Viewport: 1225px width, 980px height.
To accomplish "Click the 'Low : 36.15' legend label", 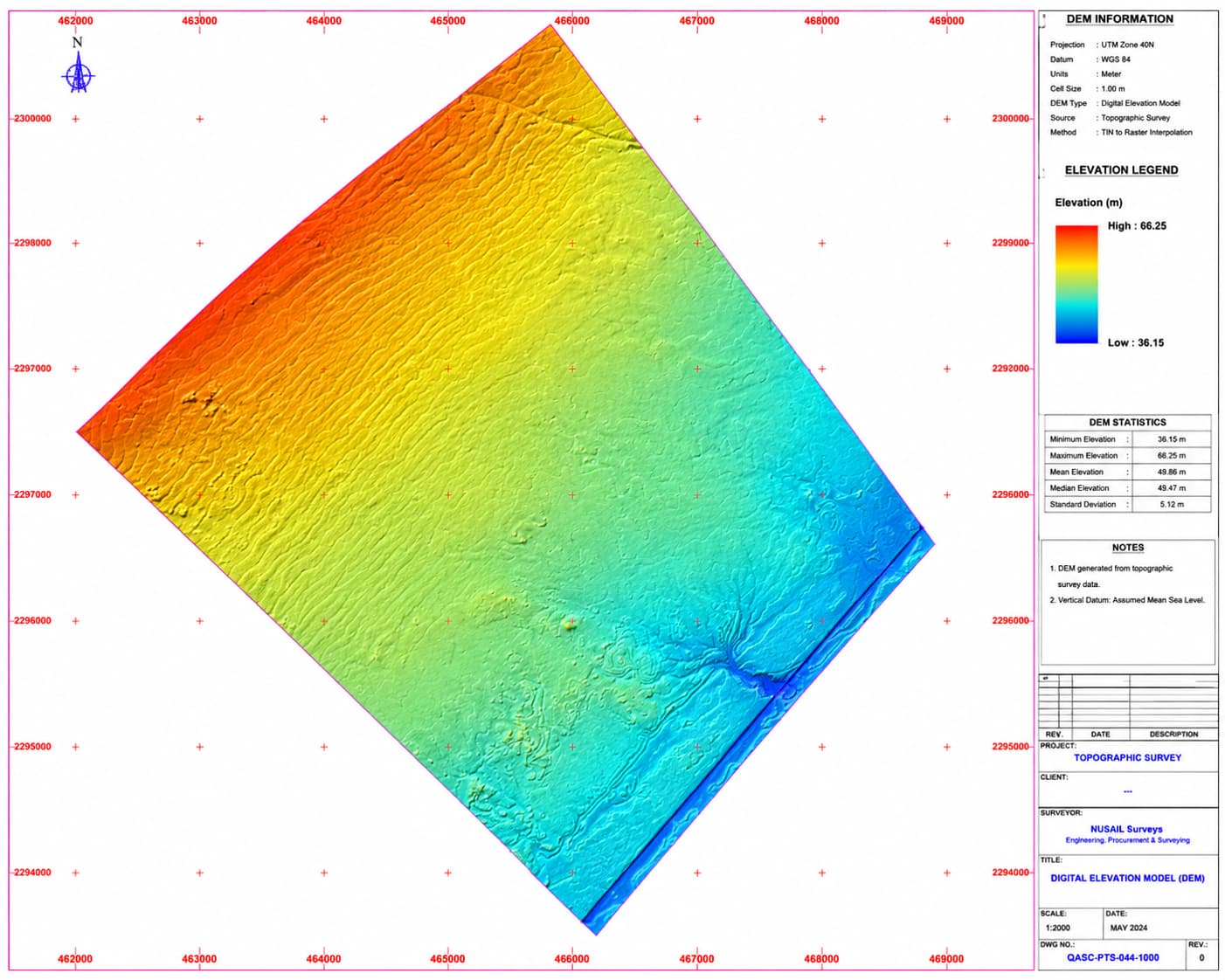I will tap(1135, 343).
